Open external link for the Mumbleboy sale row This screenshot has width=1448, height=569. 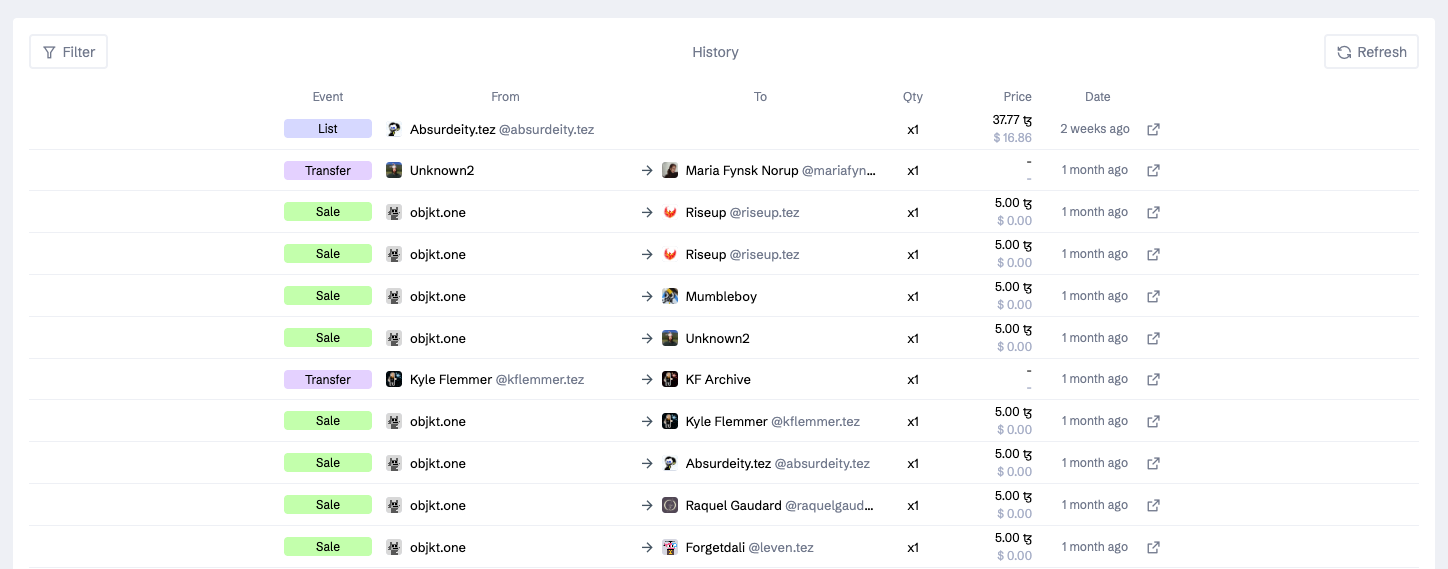(x=1153, y=296)
